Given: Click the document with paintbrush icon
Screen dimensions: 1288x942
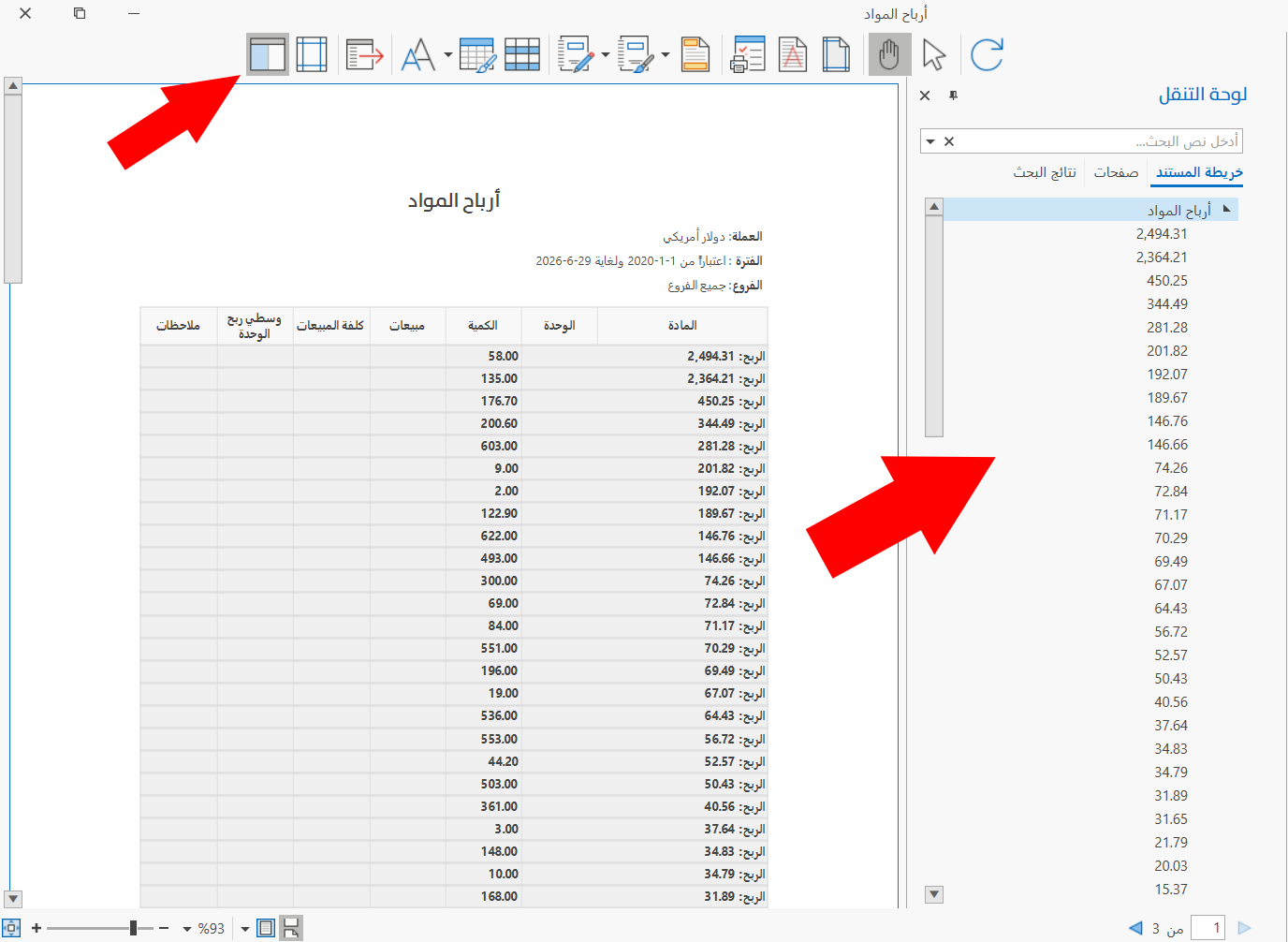Looking at the screenshot, I should pos(637,54).
